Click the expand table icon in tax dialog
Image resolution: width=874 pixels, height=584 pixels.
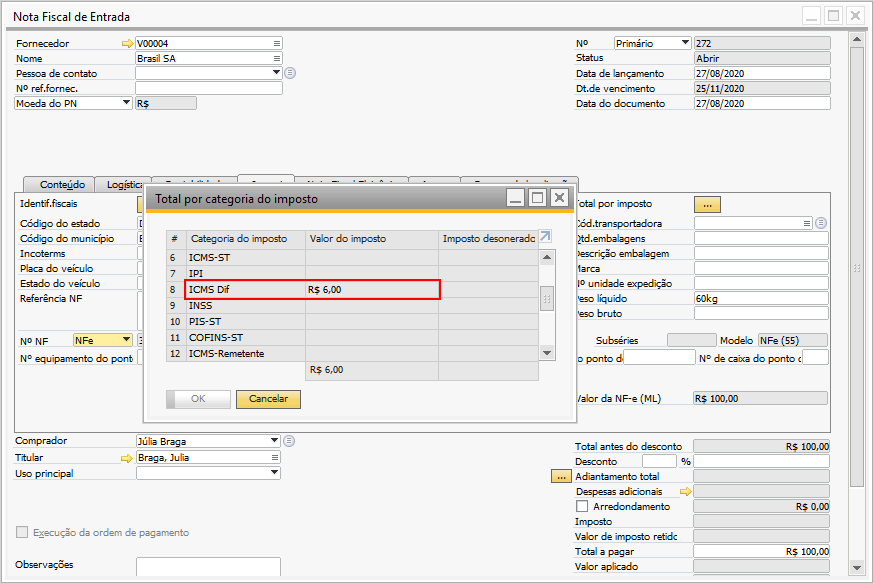(546, 236)
